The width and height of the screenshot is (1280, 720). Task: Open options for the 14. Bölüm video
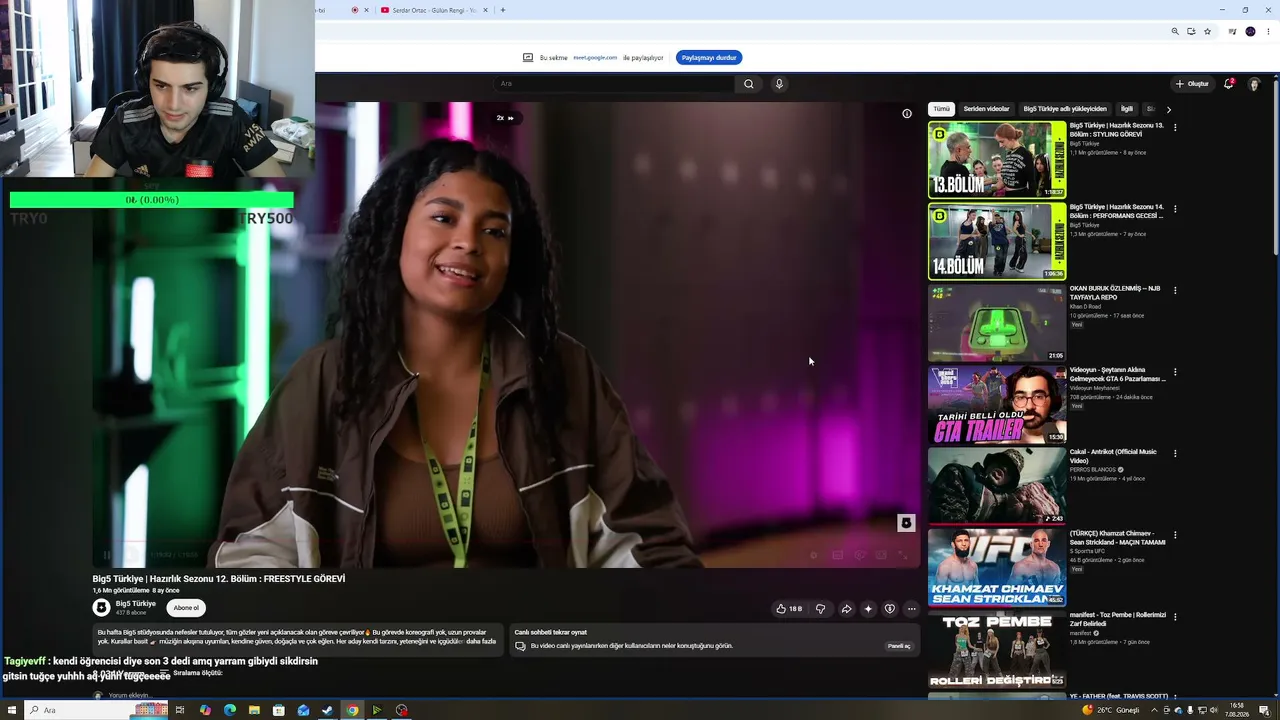click(1175, 209)
